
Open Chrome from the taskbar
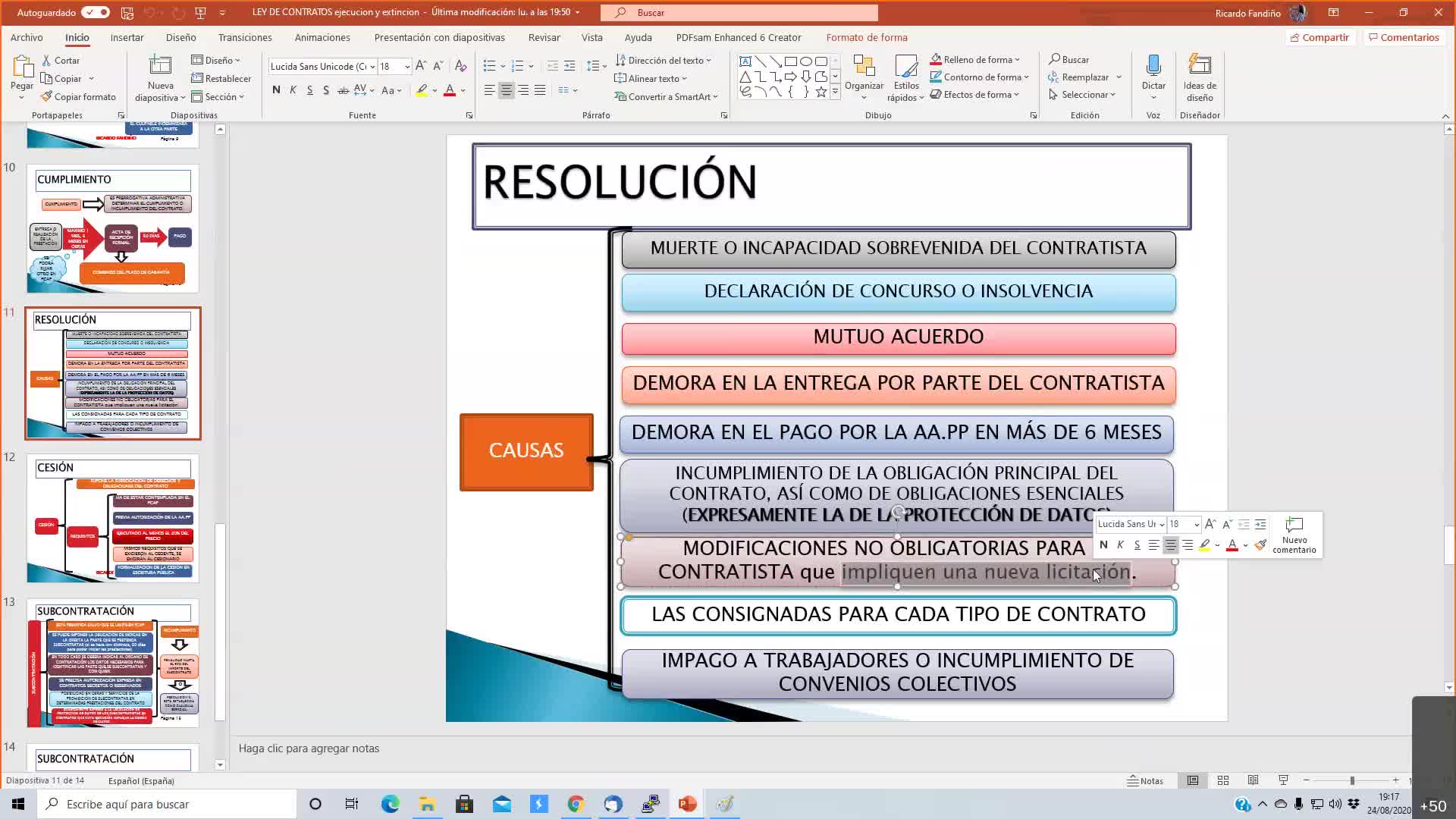[576, 804]
